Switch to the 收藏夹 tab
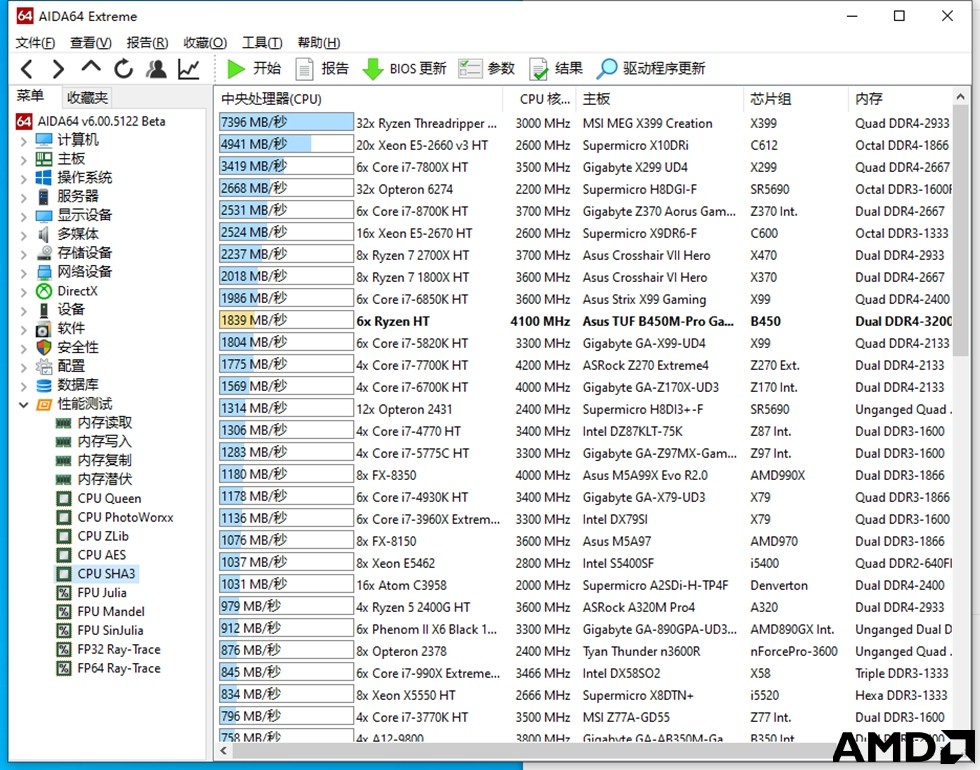980x770 pixels. coord(88,98)
